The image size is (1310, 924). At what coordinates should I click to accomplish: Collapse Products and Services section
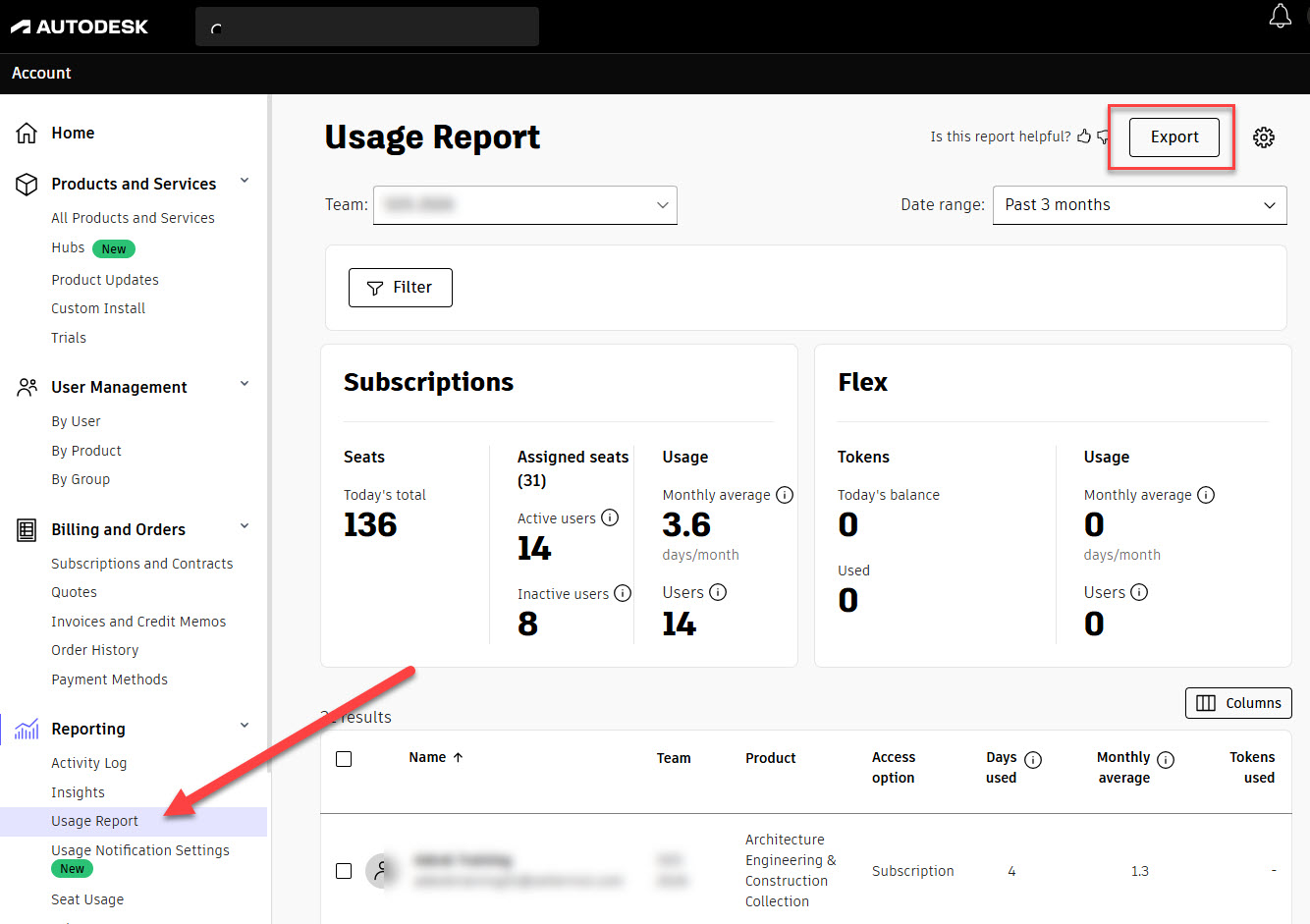tap(245, 181)
